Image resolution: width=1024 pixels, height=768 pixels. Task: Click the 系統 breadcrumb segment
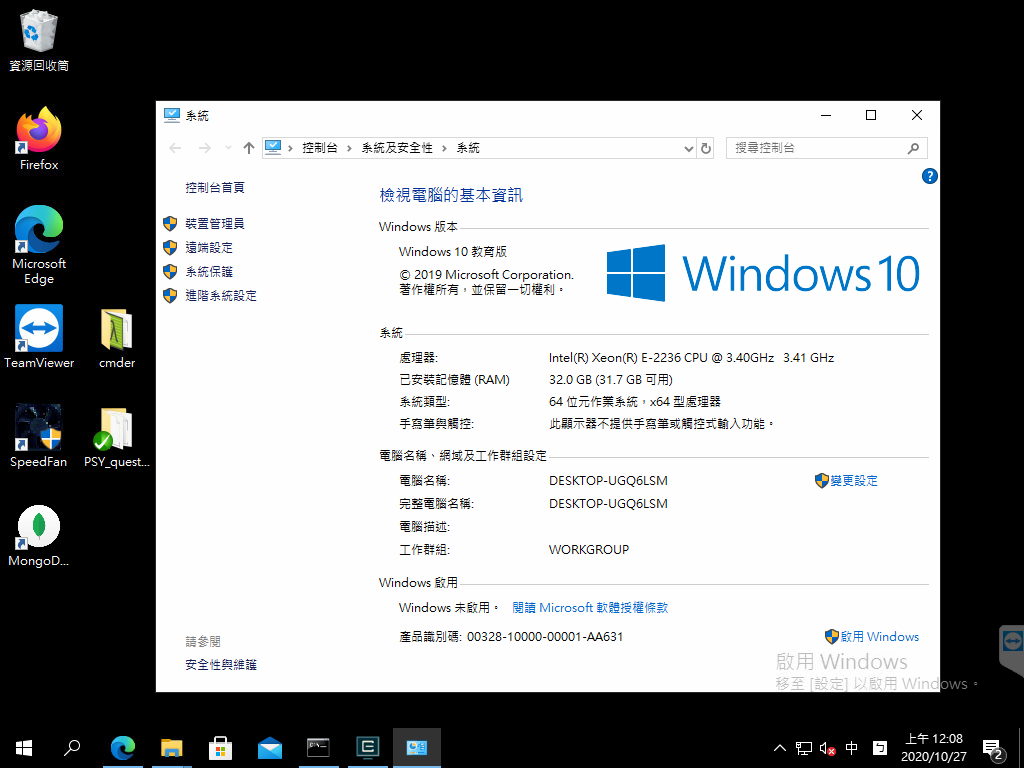468,148
